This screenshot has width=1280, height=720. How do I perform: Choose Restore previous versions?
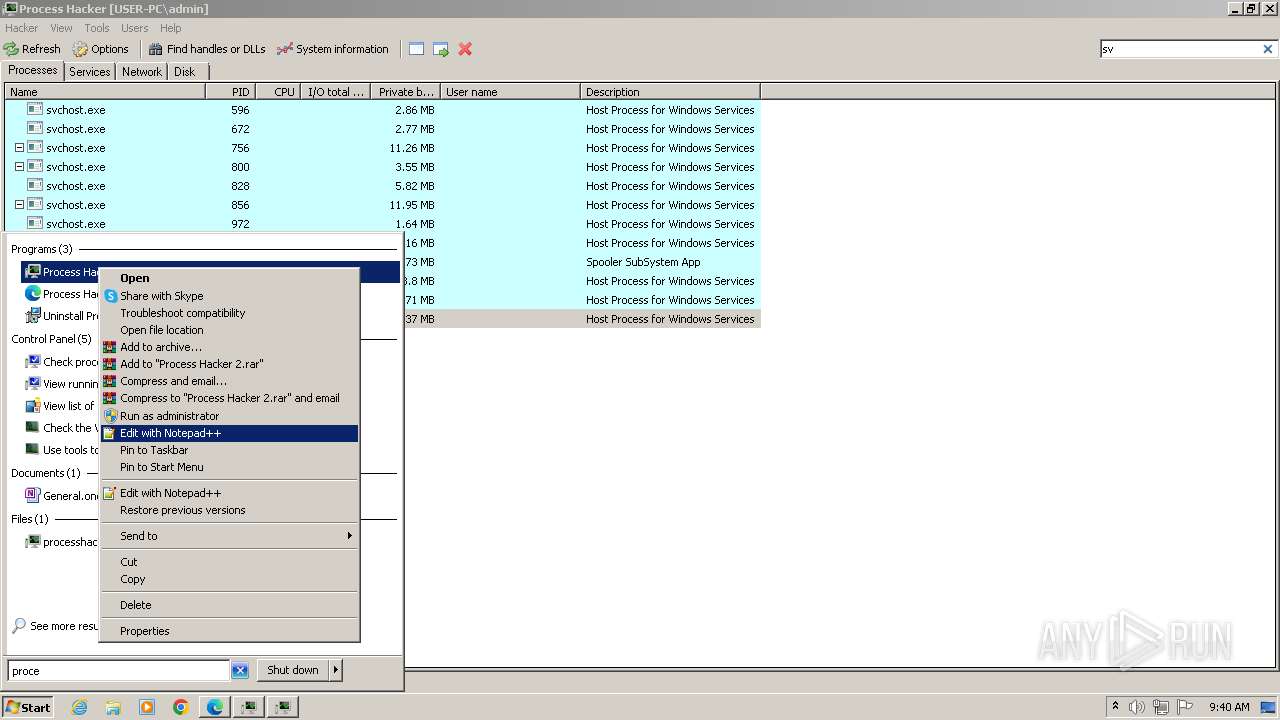(229, 510)
